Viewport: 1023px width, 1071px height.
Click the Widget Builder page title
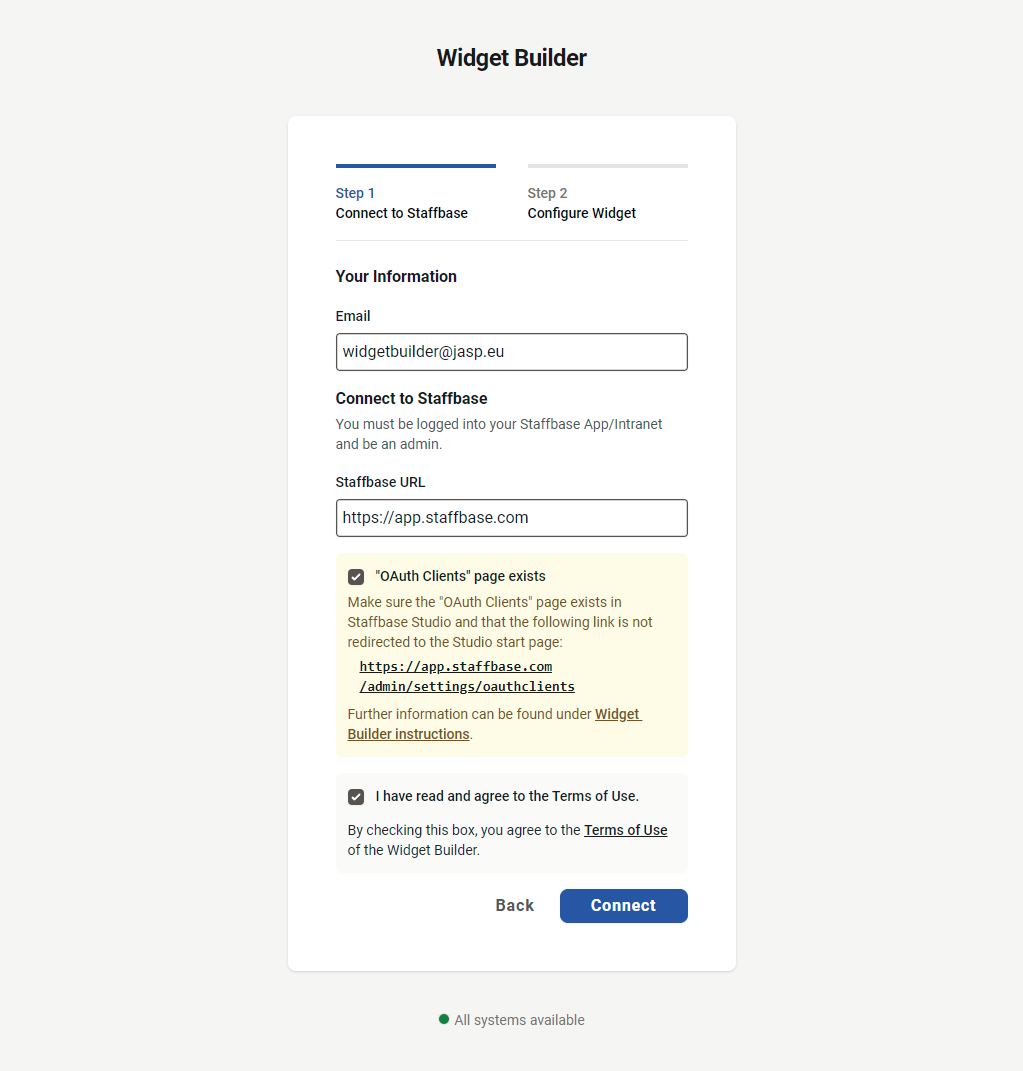pos(511,58)
